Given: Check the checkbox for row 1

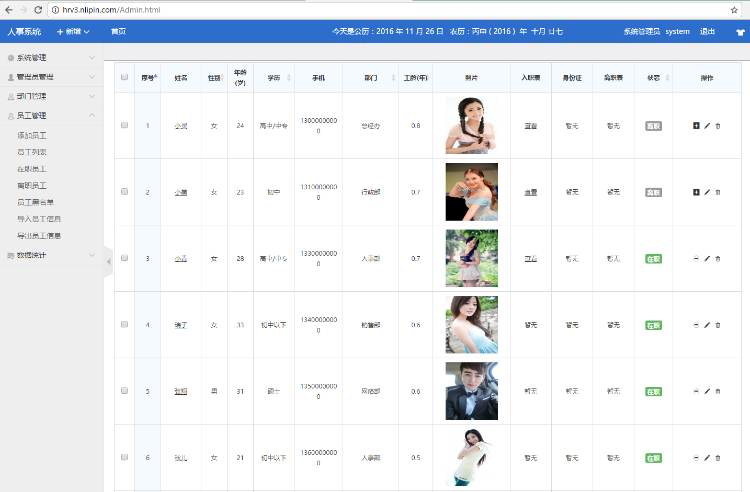Looking at the screenshot, I should [x=124, y=125].
